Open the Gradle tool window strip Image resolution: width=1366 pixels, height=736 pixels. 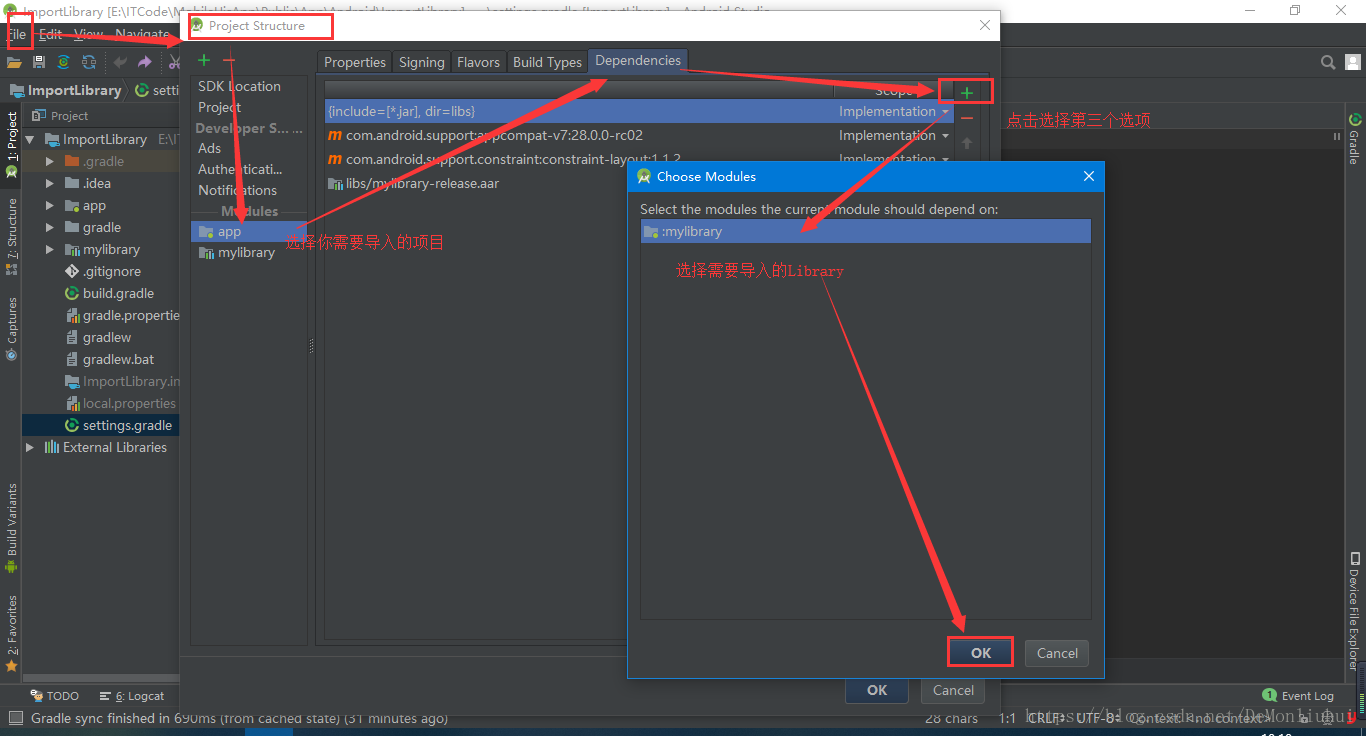pyautogui.click(x=1354, y=140)
